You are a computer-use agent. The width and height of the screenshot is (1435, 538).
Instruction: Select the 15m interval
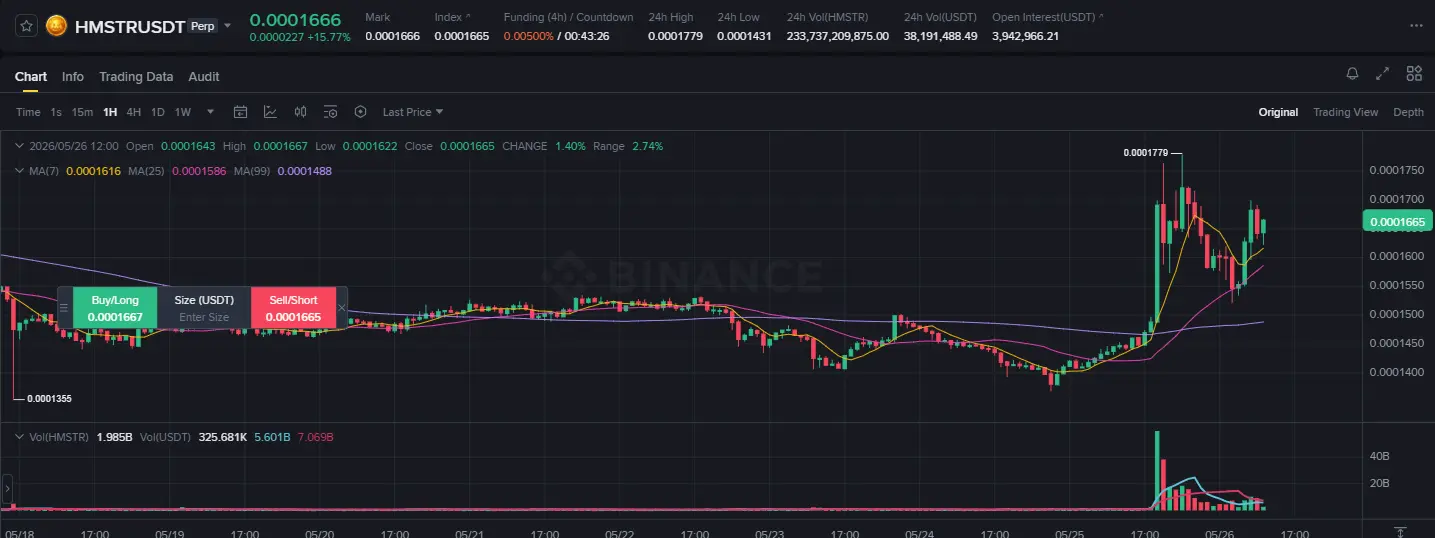pos(82,112)
